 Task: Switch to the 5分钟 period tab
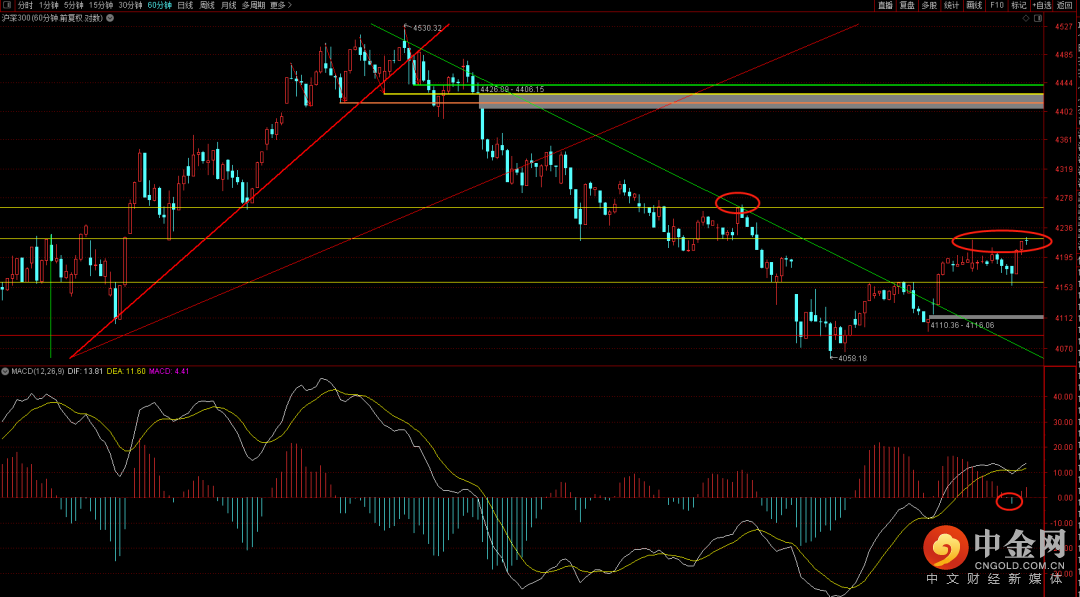(x=74, y=5)
